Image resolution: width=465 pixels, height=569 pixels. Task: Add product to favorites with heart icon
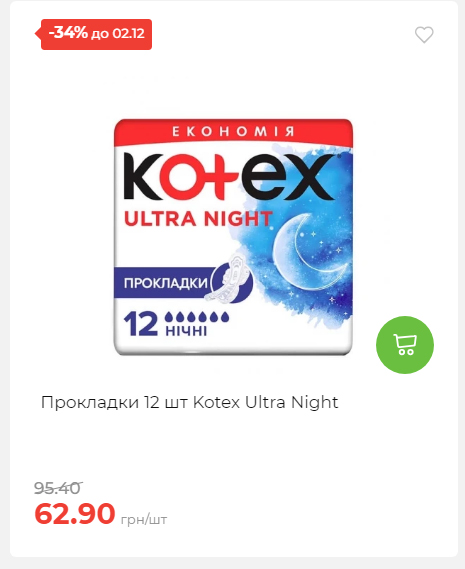tap(424, 35)
